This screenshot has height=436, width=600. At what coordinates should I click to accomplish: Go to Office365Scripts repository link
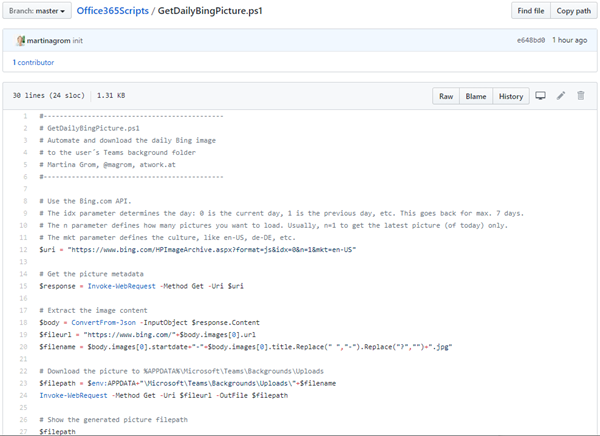coord(115,10)
